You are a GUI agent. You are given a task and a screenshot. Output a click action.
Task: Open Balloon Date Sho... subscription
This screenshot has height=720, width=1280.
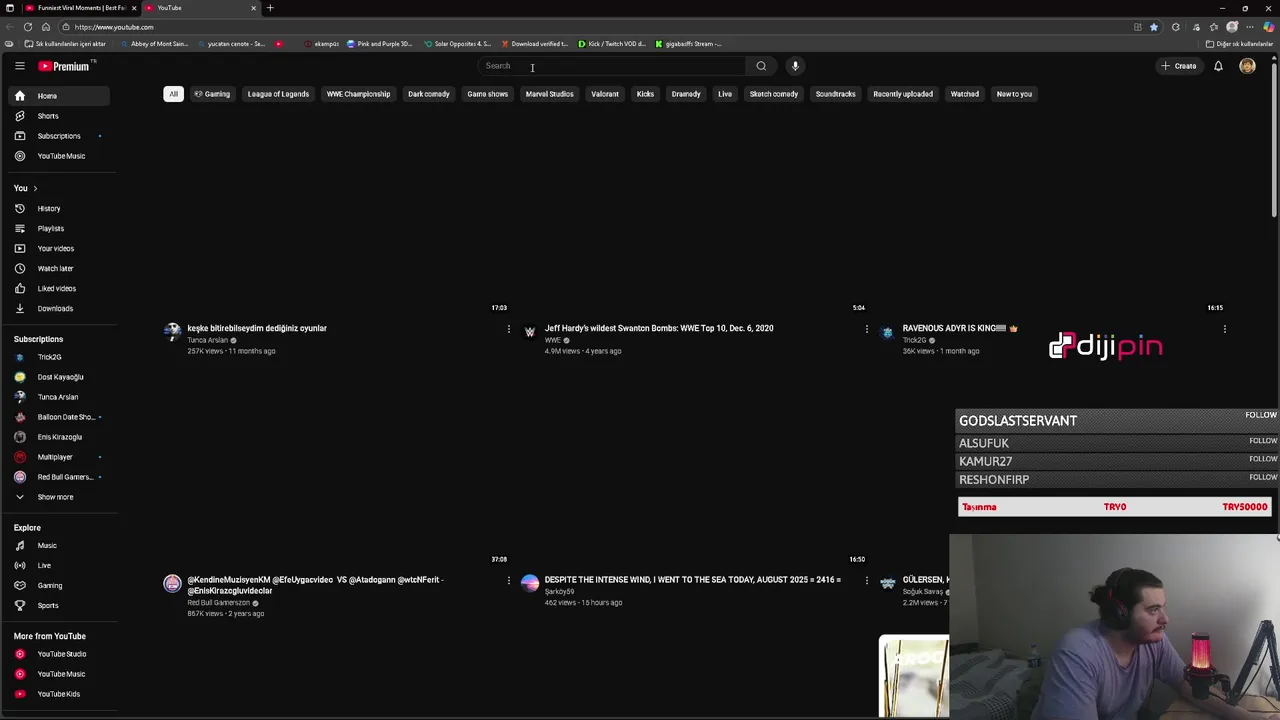coord(60,417)
